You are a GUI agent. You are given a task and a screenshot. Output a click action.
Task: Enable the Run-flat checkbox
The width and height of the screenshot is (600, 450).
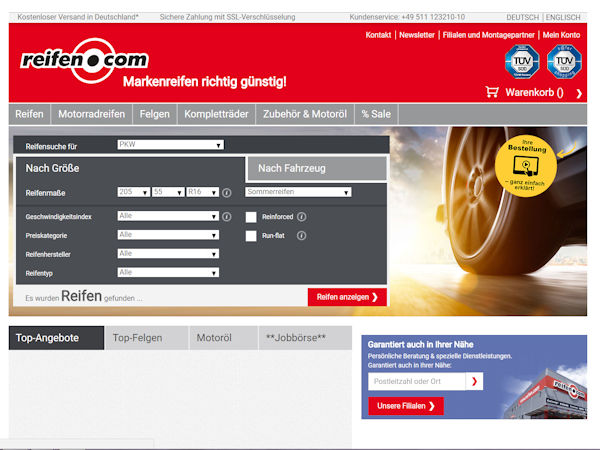(x=251, y=236)
